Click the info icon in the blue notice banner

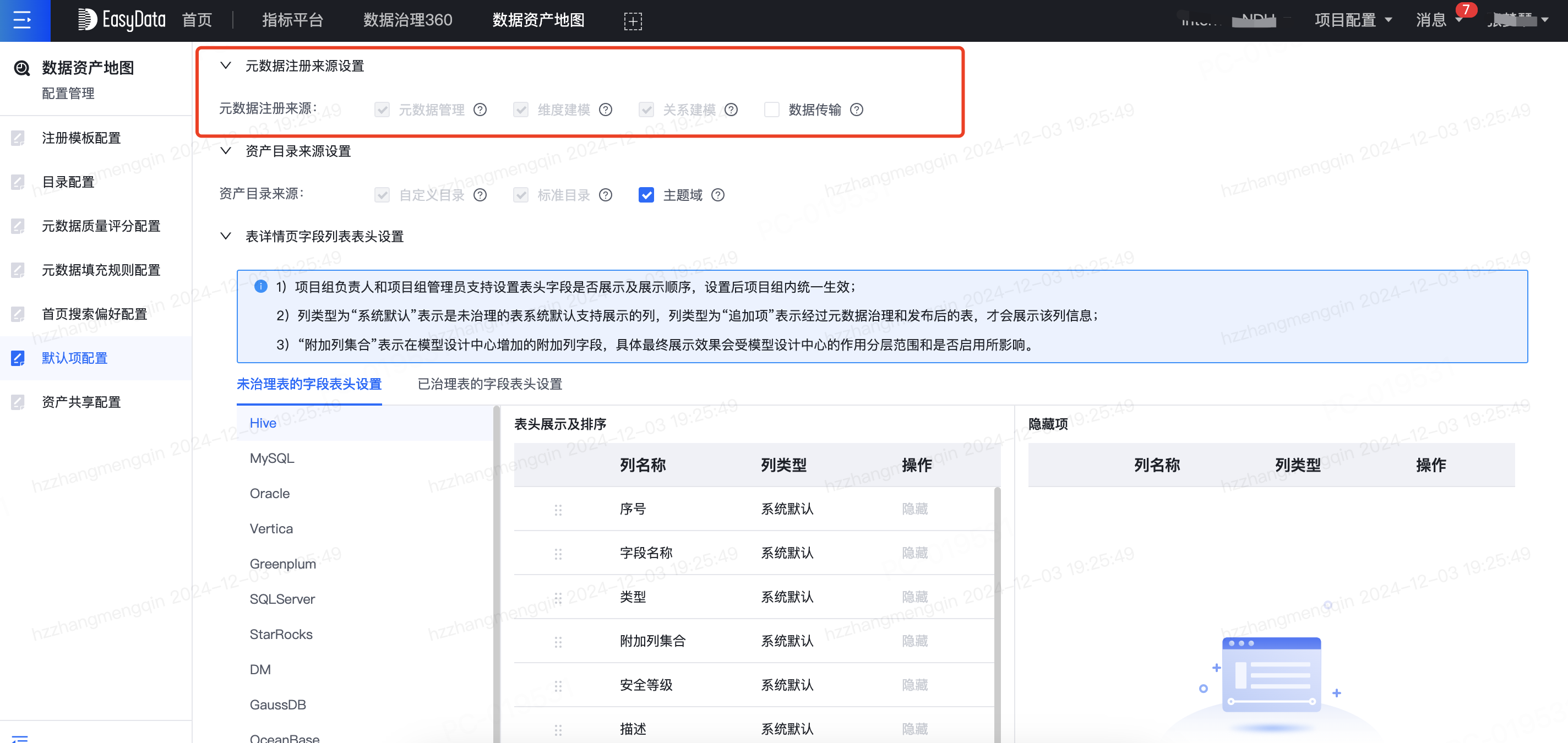[x=260, y=286]
